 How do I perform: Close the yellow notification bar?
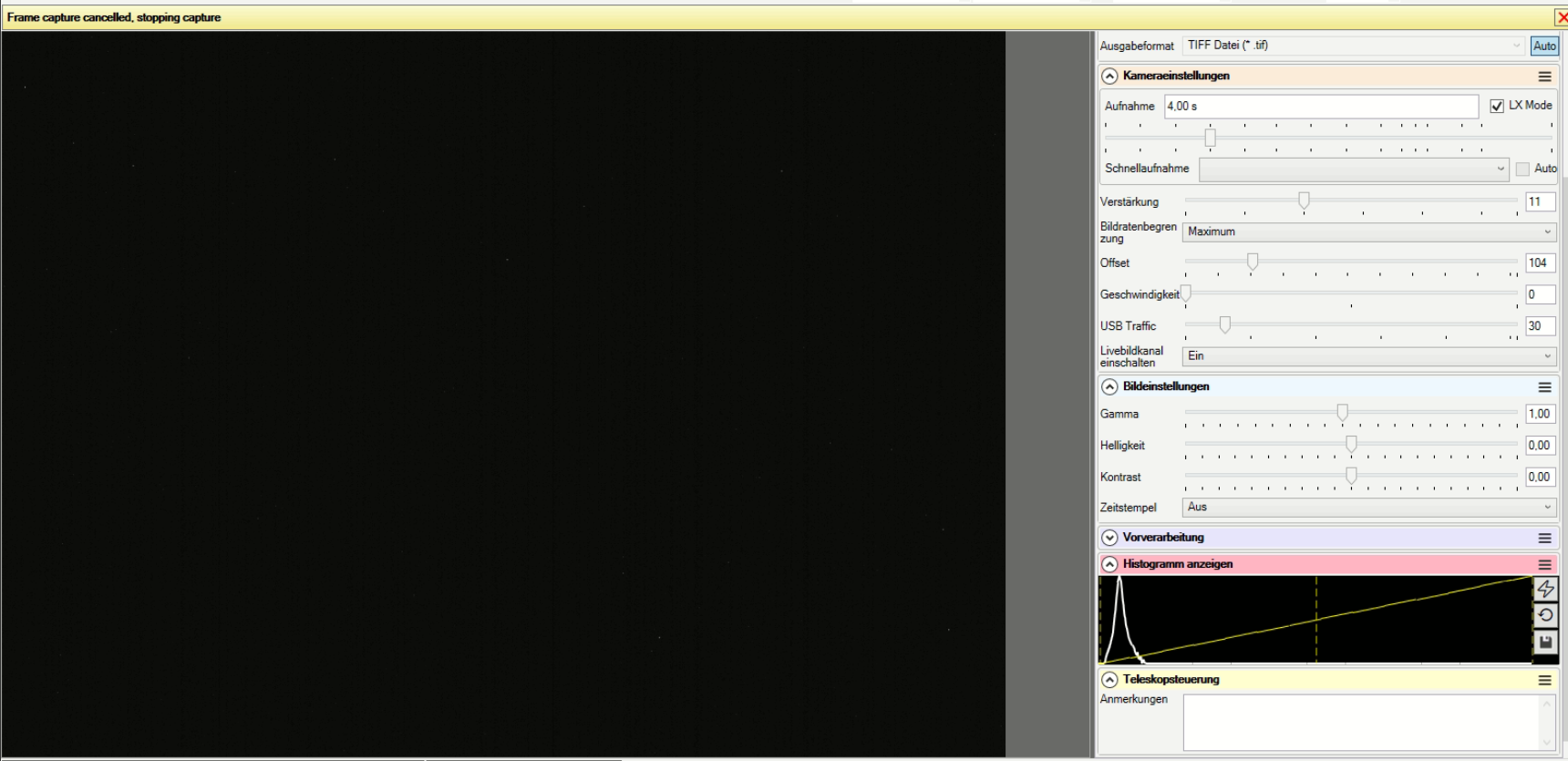pyautogui.click(x=1562, y=17)
